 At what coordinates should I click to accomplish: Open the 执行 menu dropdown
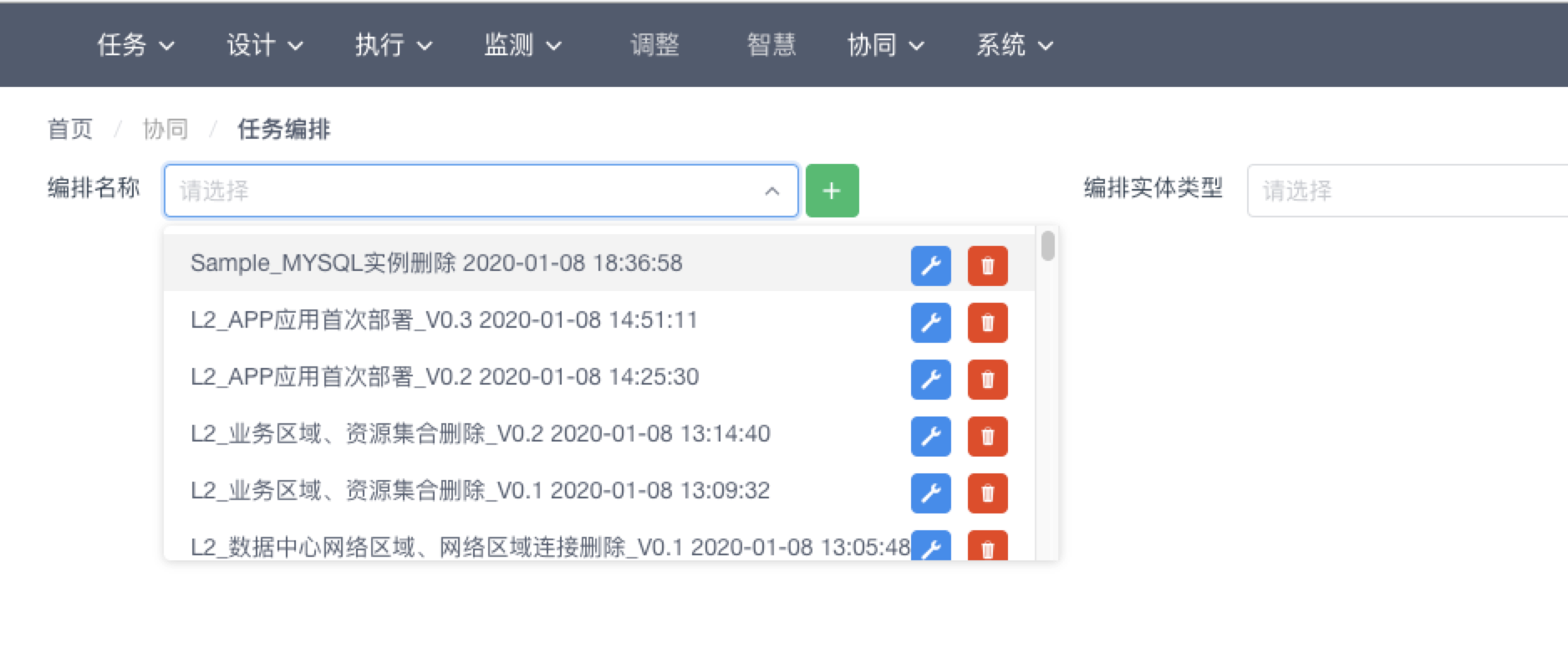tap(394, 45)
